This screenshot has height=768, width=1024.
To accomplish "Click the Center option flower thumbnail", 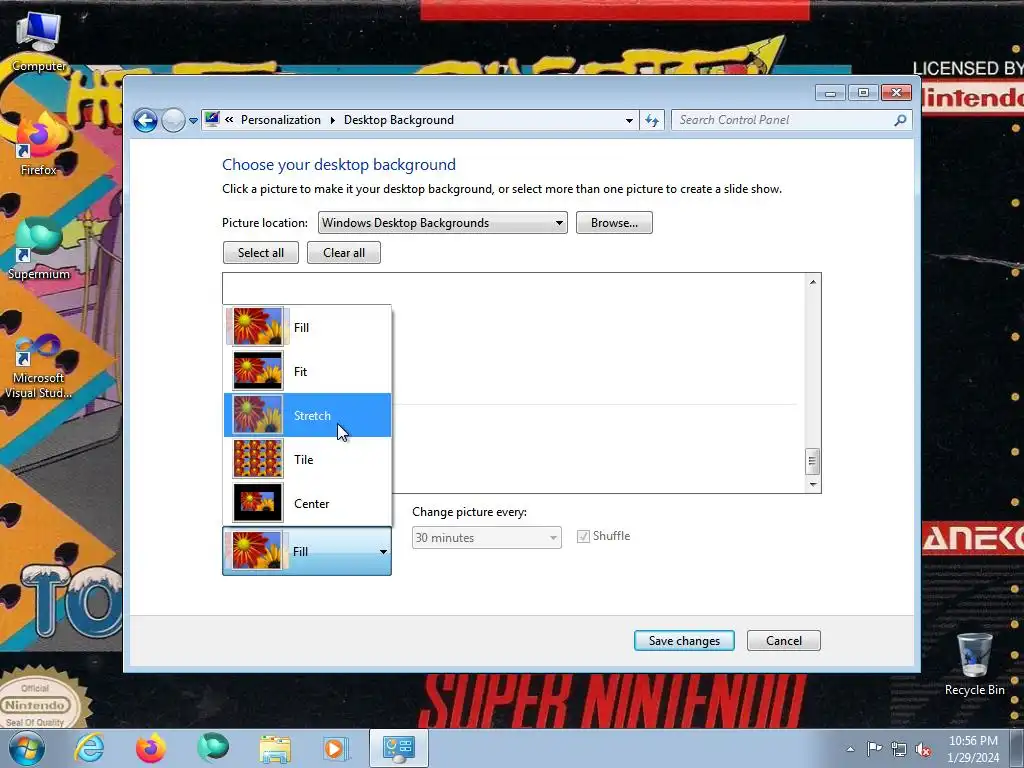I will point(258,502).
